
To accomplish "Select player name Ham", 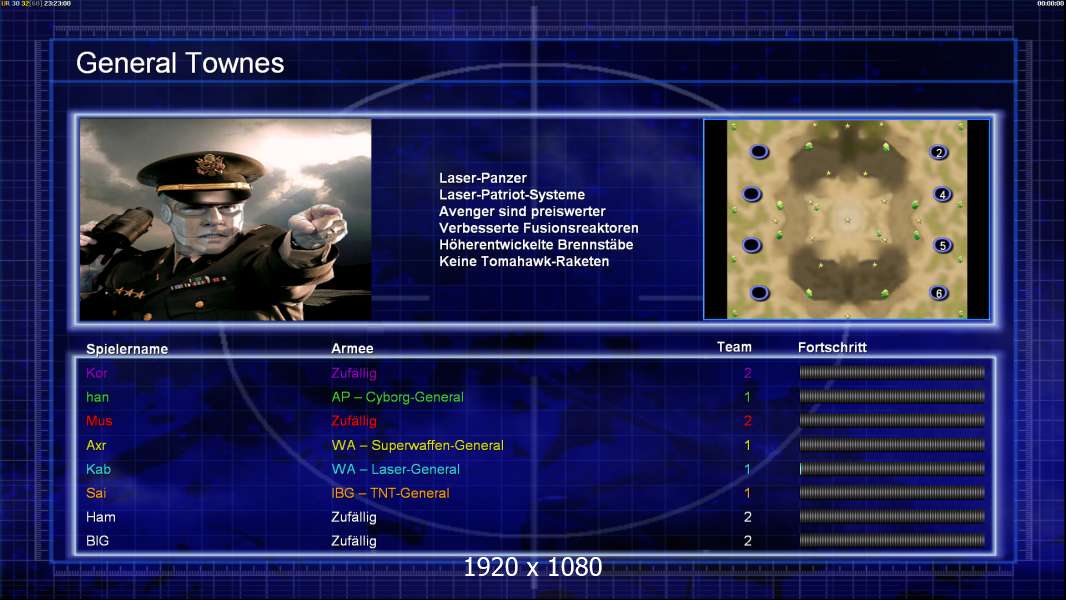I will [101, 517].
